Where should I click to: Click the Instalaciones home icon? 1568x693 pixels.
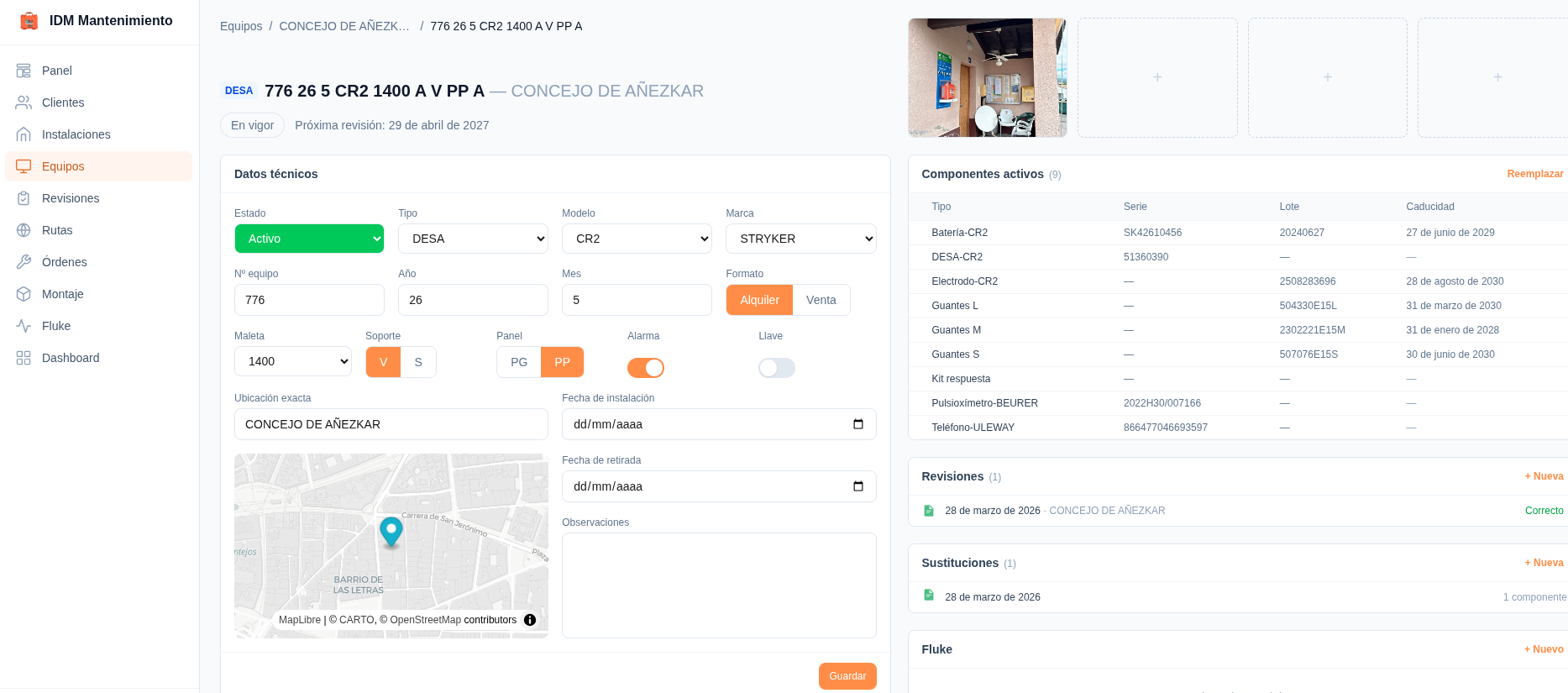pyautogui.click(x=24, y=134)
